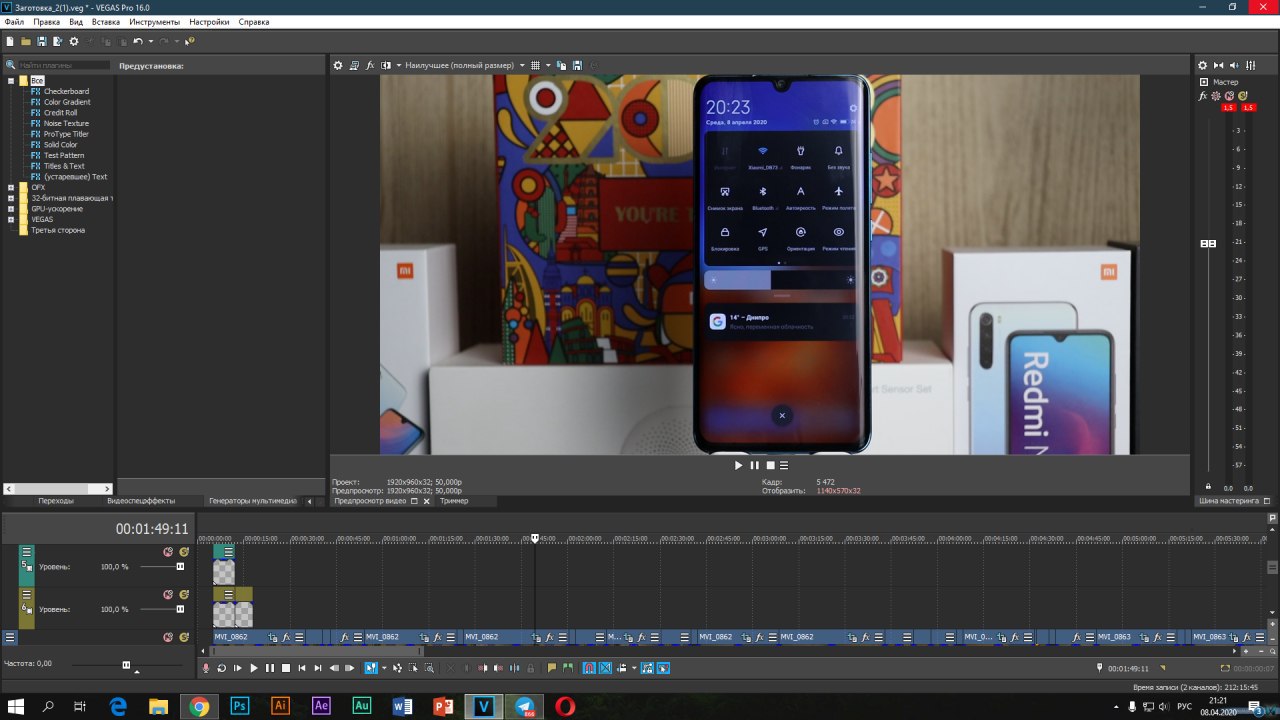Open the Master bus settings gear
The width and height of the screenshot is (1280, 720).
1203,65
